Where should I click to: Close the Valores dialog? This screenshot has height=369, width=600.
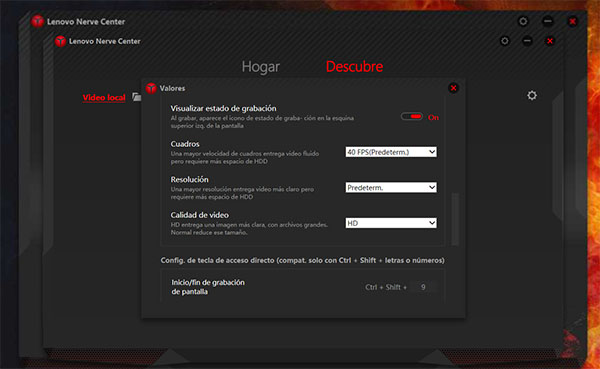[453, 88]
